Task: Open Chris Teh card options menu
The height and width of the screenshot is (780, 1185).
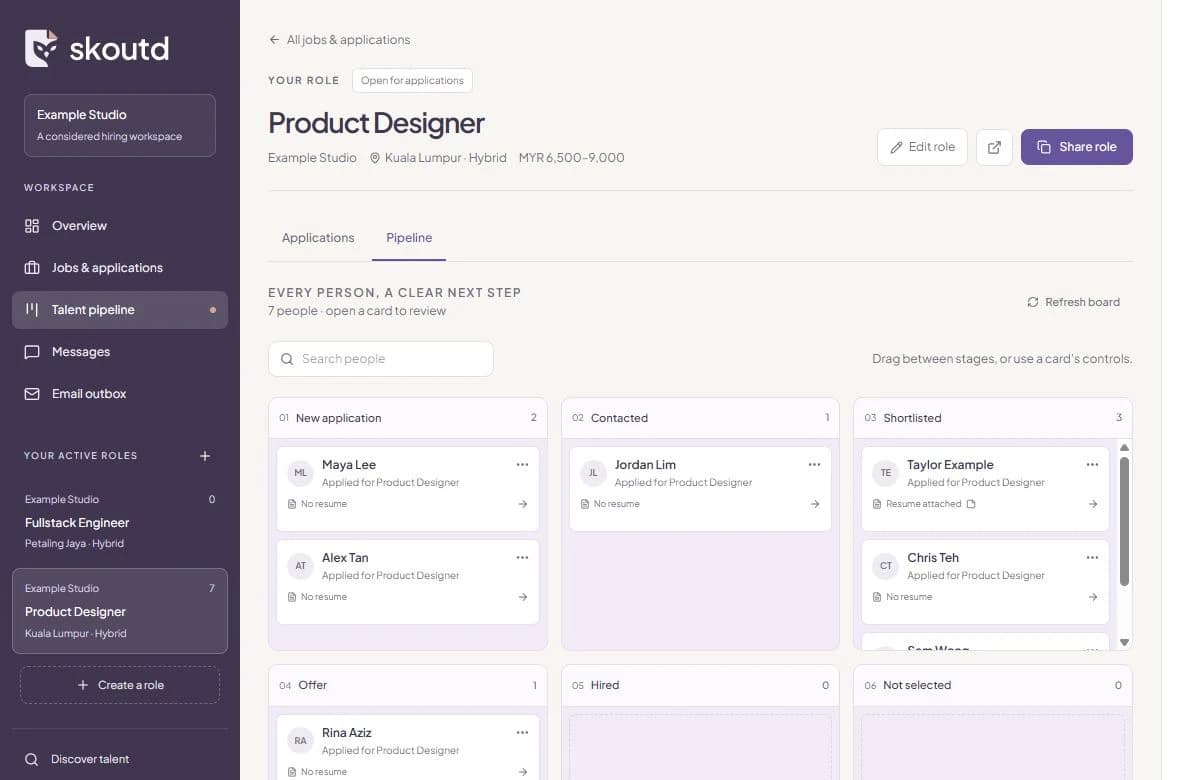Action: coord(1092,558)
